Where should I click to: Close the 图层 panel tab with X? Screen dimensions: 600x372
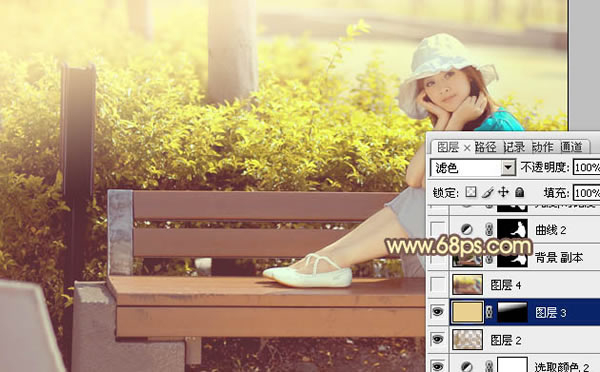(467, 148)
